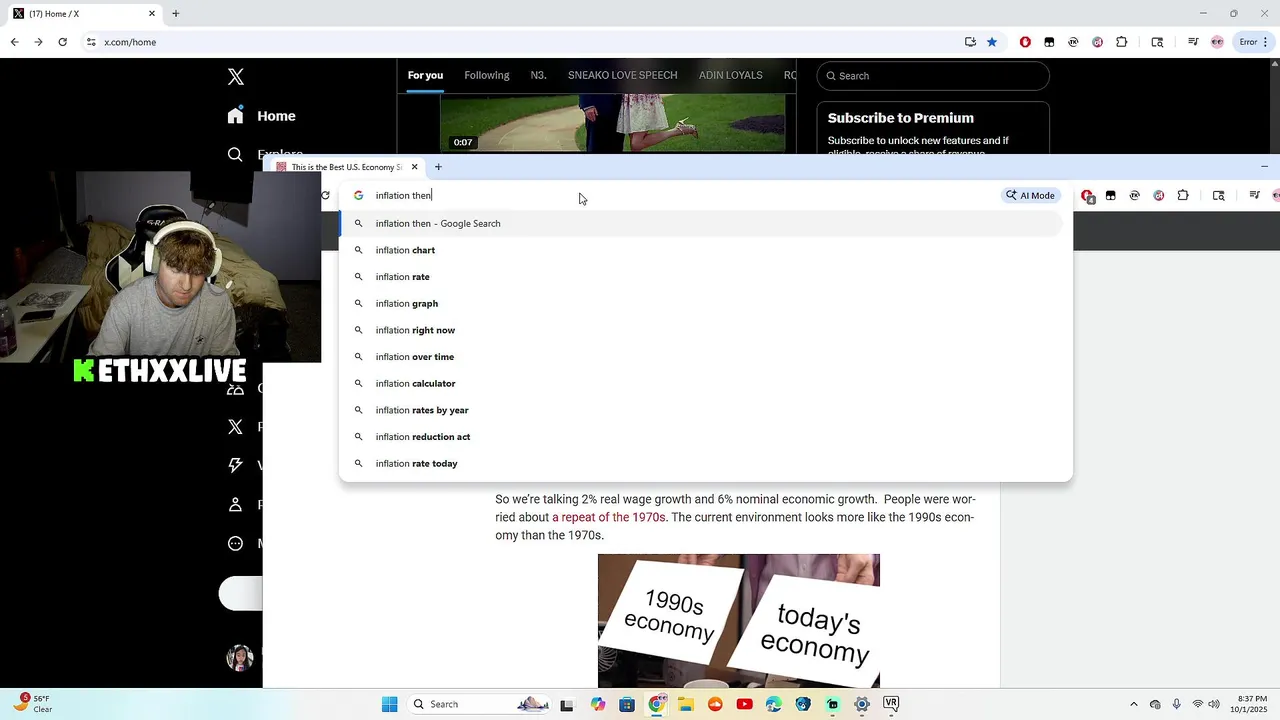Click the bookmark star in x.com address bar
This screenshot has width=1280, height=720.
pyautogui.click(x=992, y=42)
